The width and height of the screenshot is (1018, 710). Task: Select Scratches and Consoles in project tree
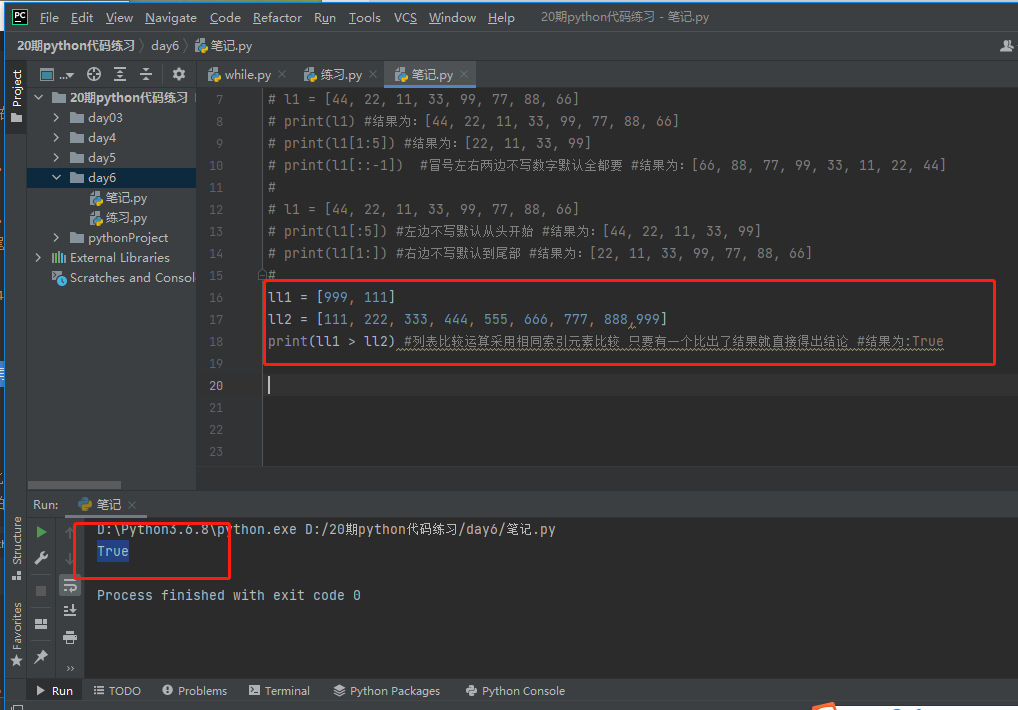click(123, 278)
